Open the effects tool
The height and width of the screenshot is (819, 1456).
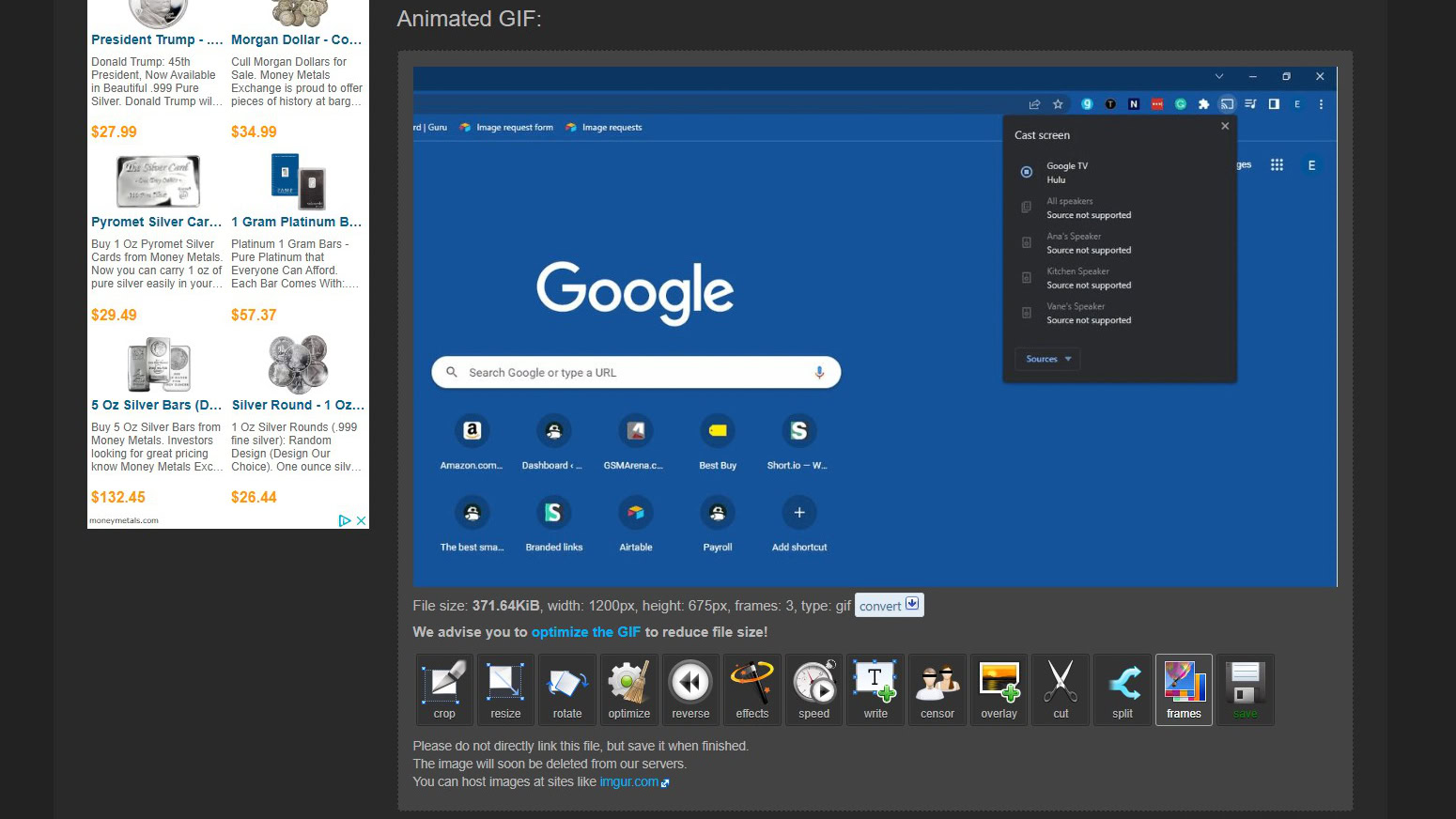(x=752, y=689)
